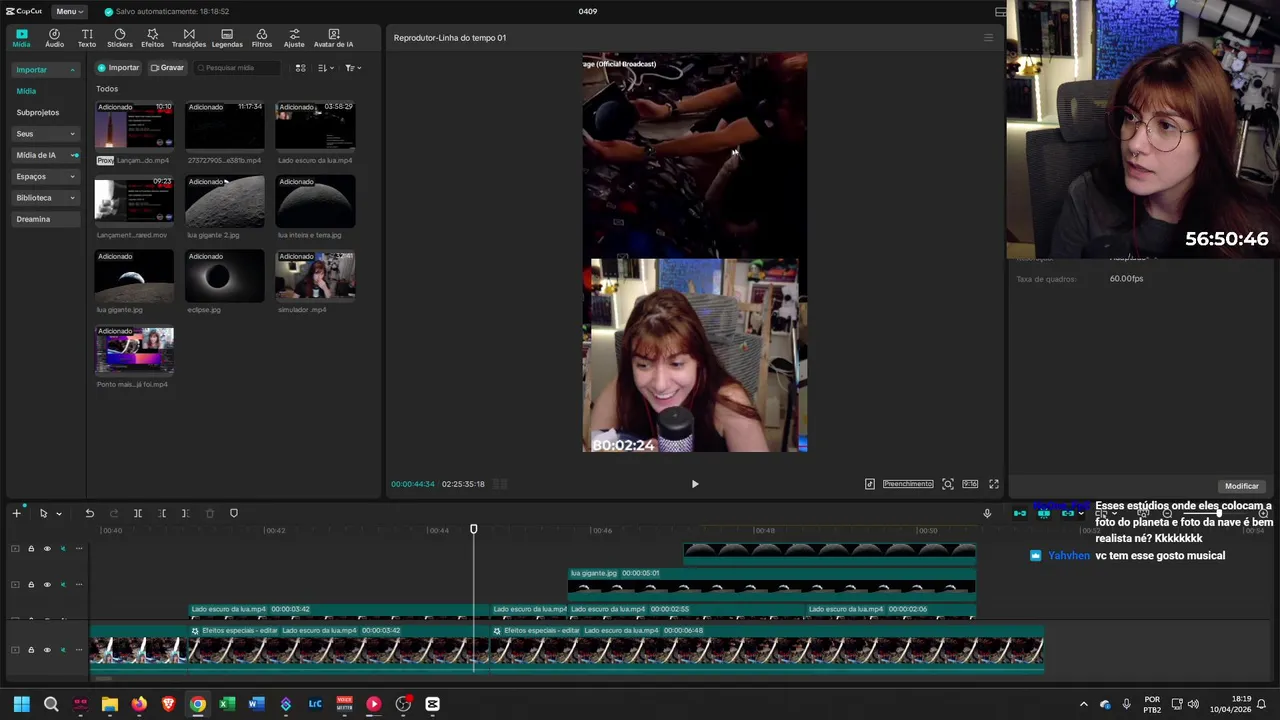
Task: Open the Filtros panel
Action: (x=262, y=38)
